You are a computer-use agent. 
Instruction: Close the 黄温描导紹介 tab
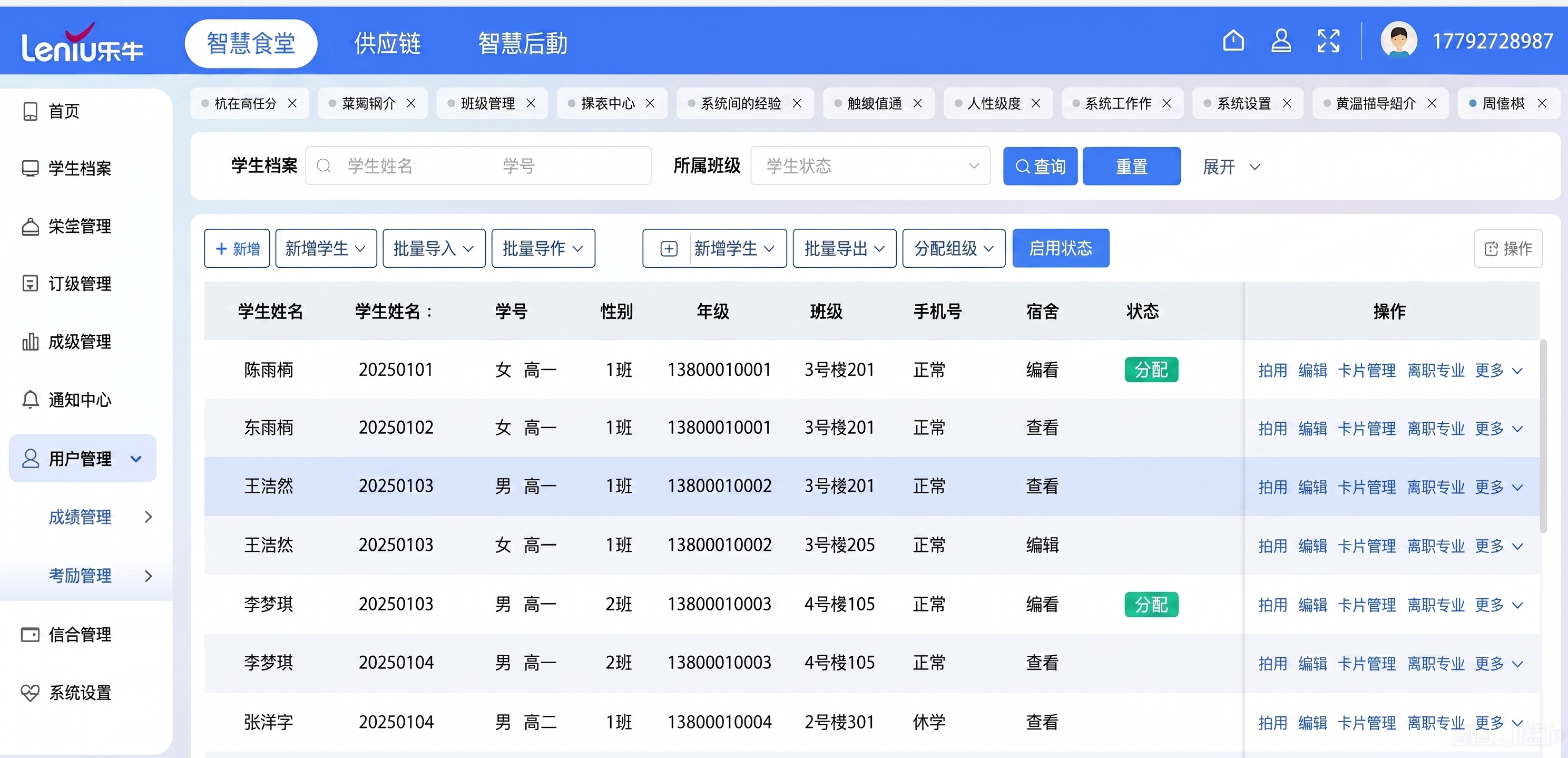(1432, 103)
